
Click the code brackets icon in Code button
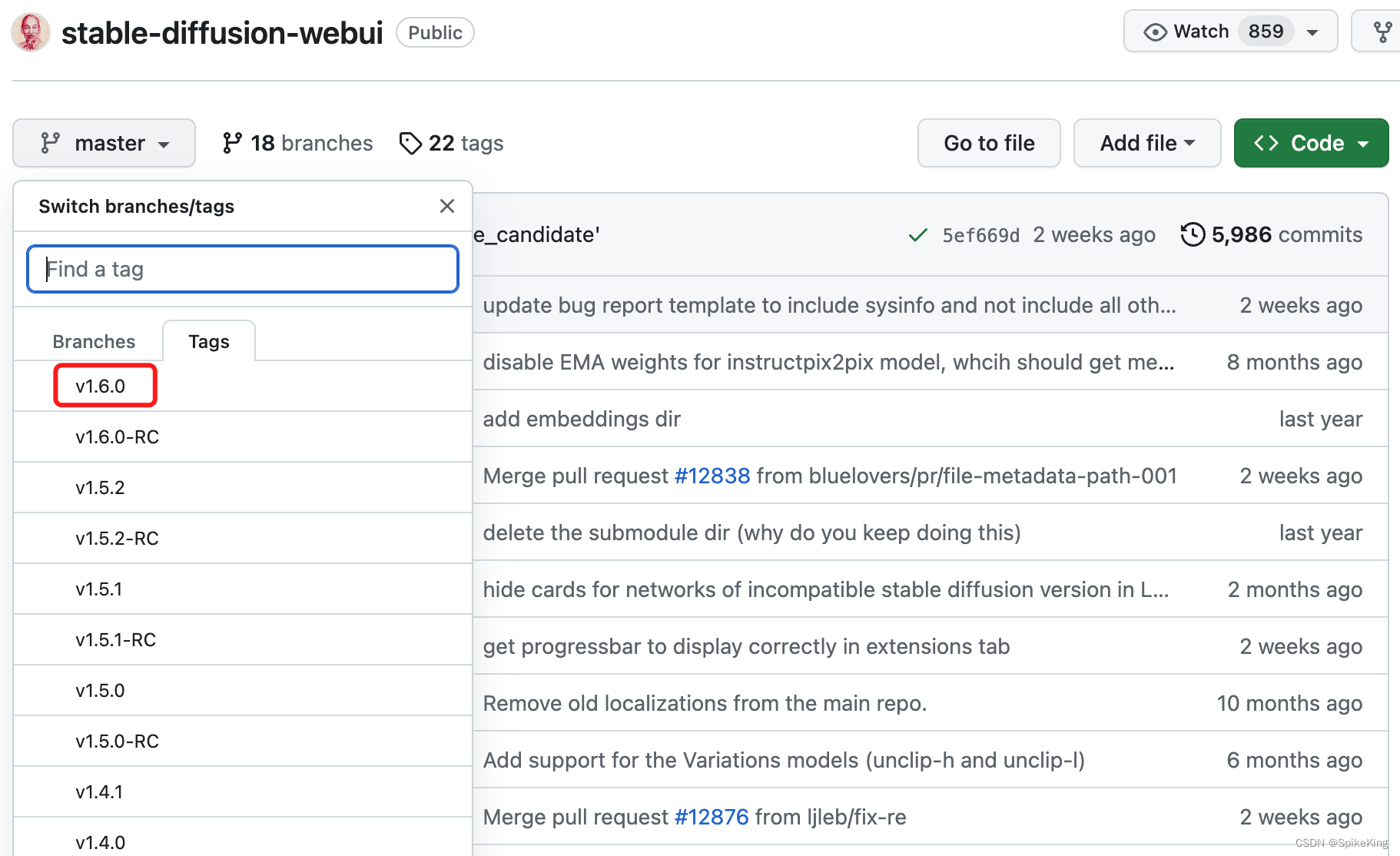(1266, 143)
